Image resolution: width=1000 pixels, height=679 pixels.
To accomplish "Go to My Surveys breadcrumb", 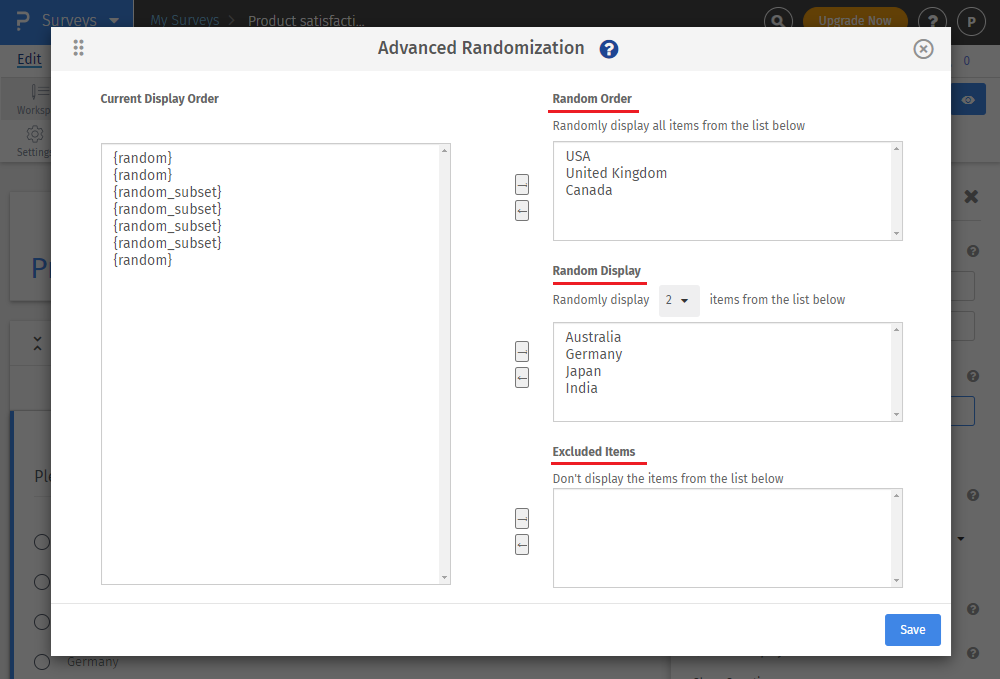I will coord(185,20).
